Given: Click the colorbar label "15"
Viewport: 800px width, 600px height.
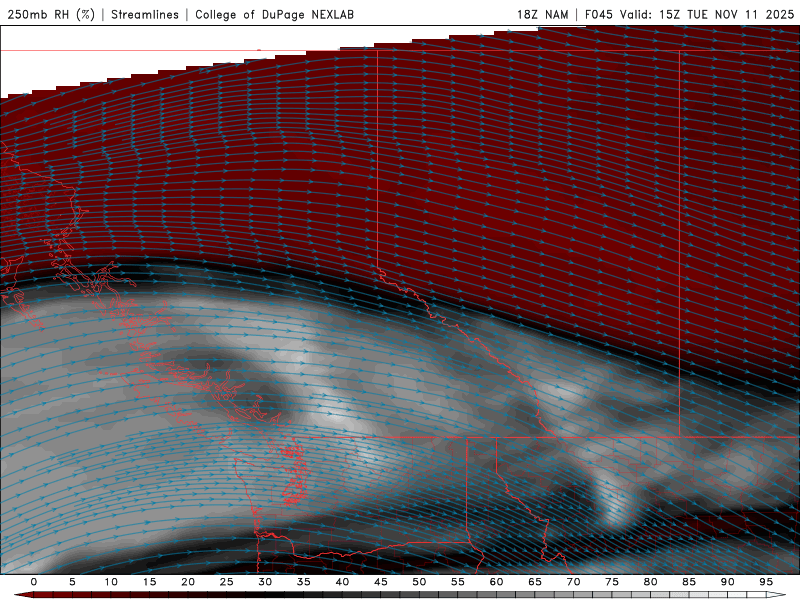Looking at the screenshot, I should (149, 582).
